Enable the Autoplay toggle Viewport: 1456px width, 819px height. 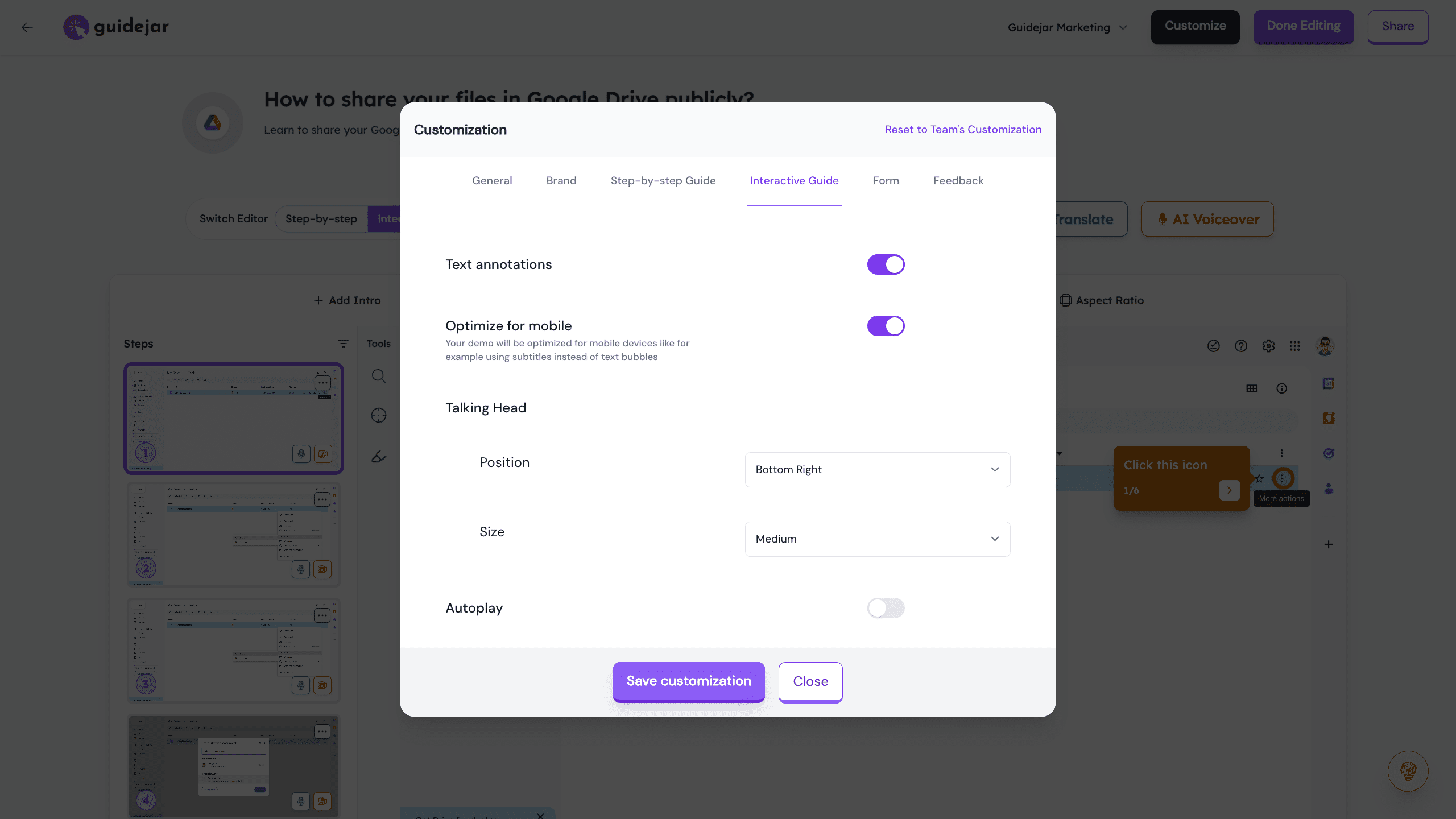pos(886,608)
